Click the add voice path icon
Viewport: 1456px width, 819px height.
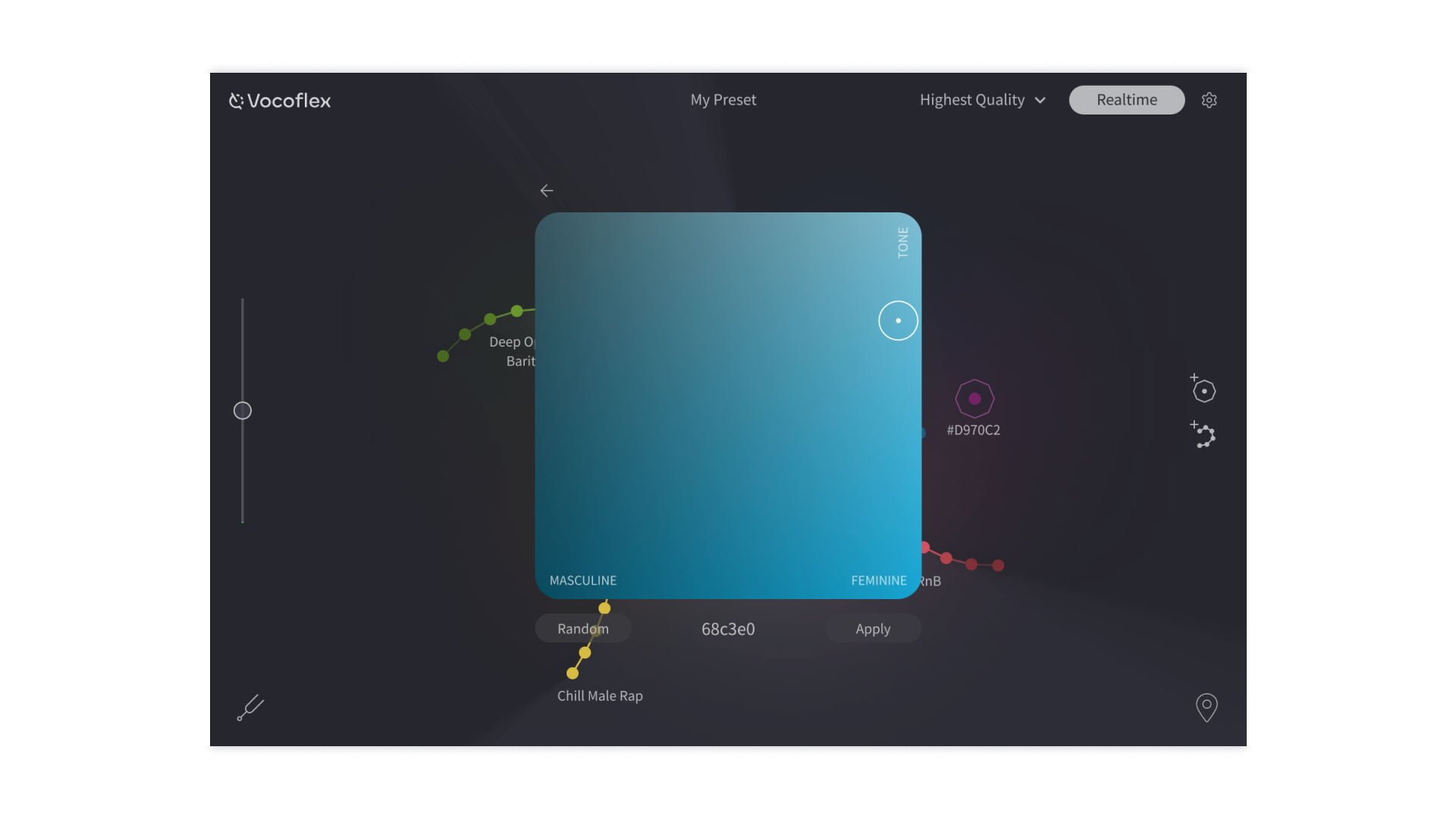point(1203,435)
